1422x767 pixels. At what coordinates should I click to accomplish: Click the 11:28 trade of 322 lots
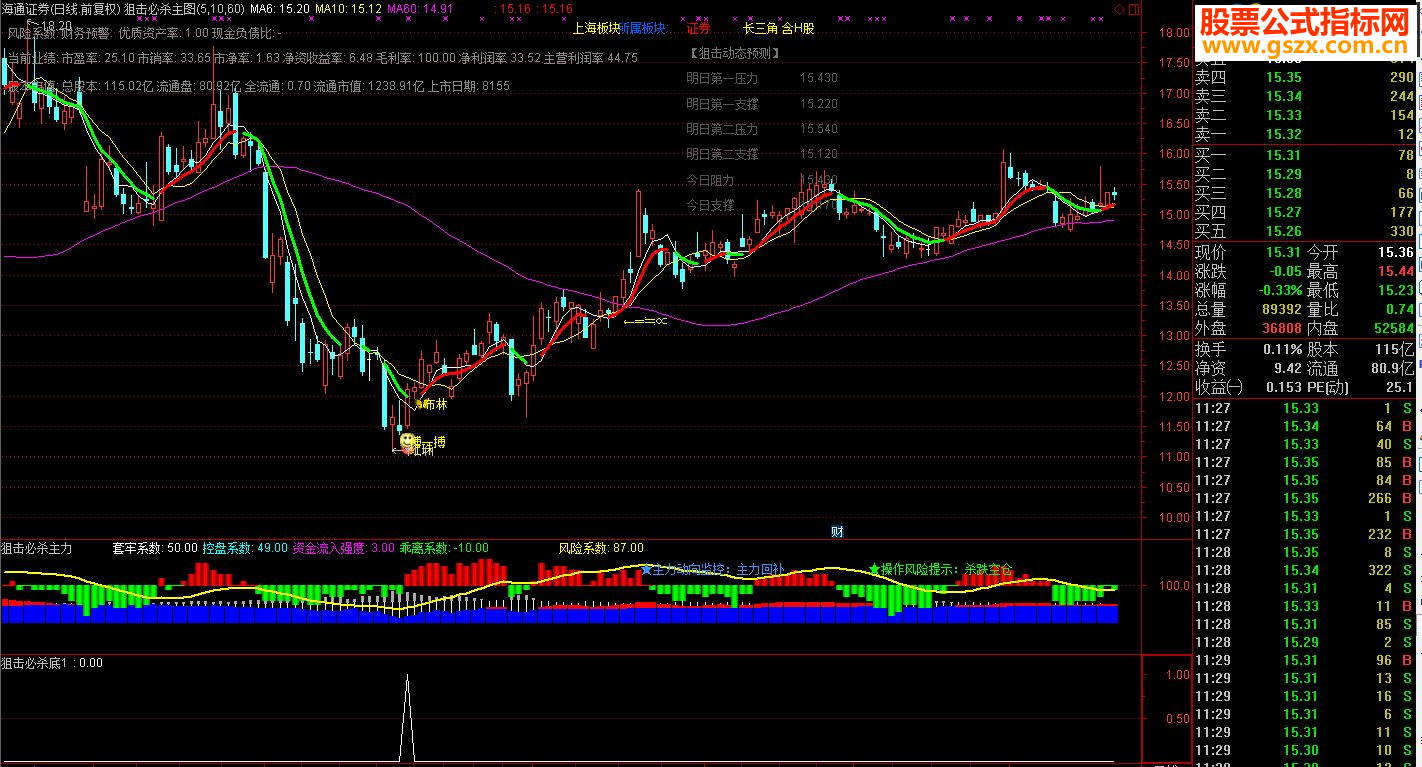click(x=1306, y=570)
